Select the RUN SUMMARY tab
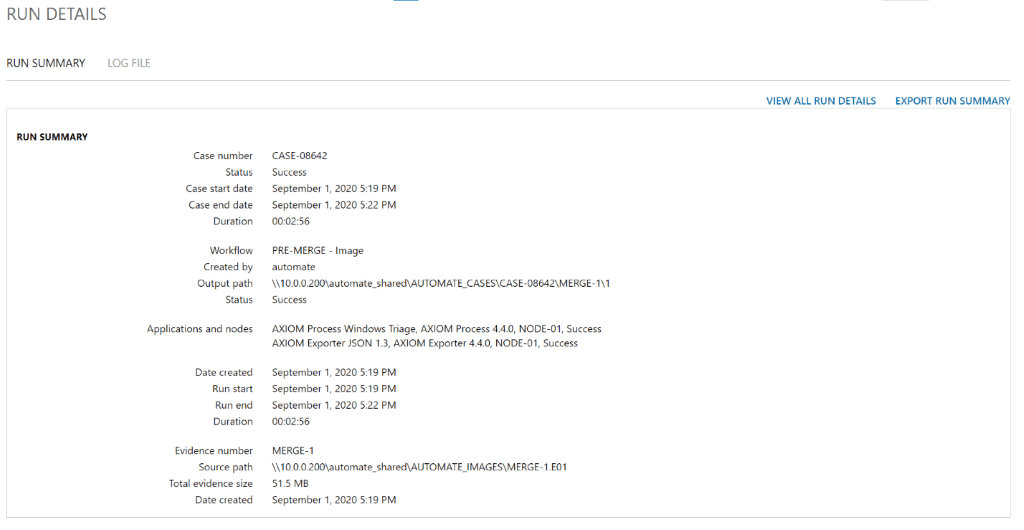Viewport: 1024px width, 530px height. coord(46,63)
